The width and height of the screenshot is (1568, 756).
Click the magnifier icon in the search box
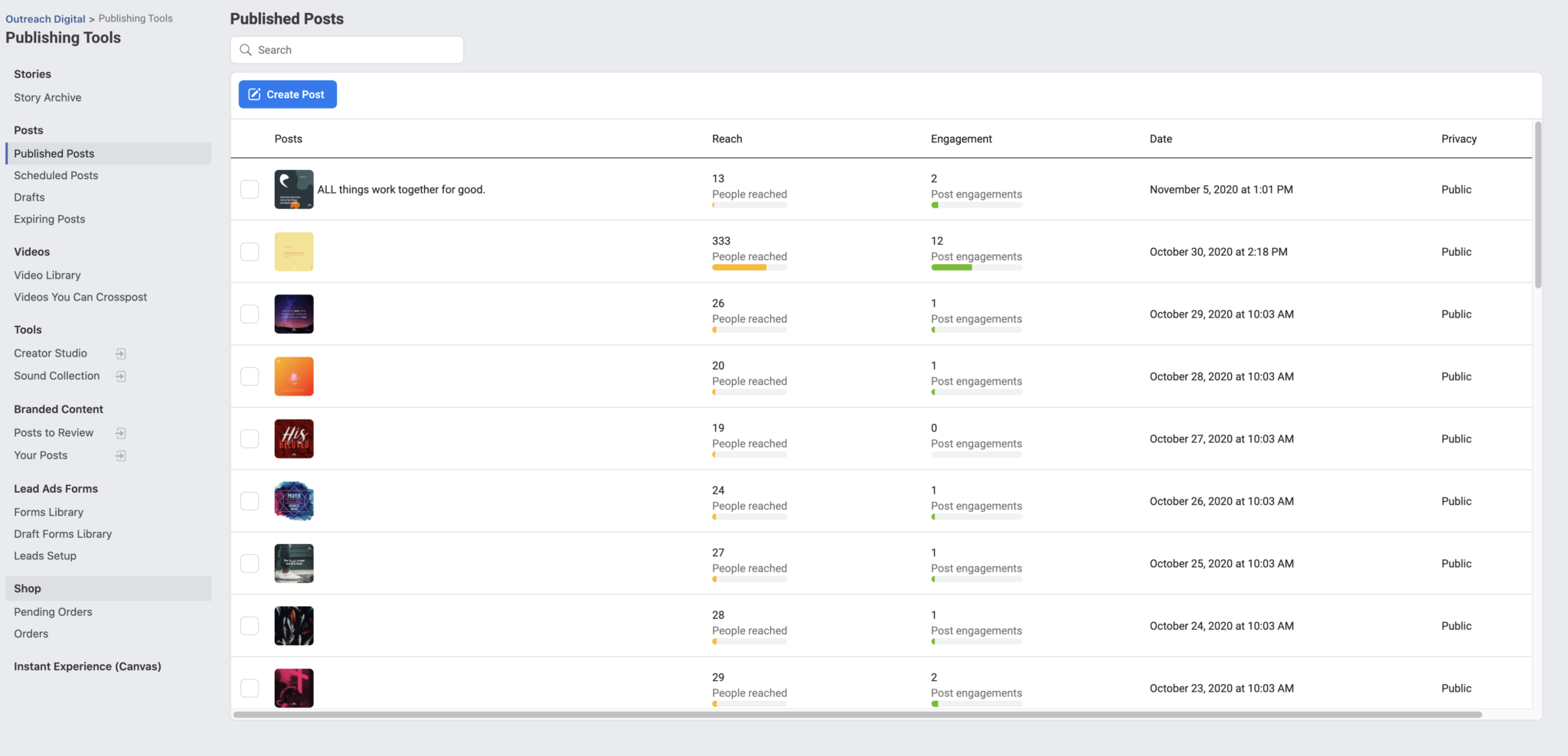(x=246, y=50)
